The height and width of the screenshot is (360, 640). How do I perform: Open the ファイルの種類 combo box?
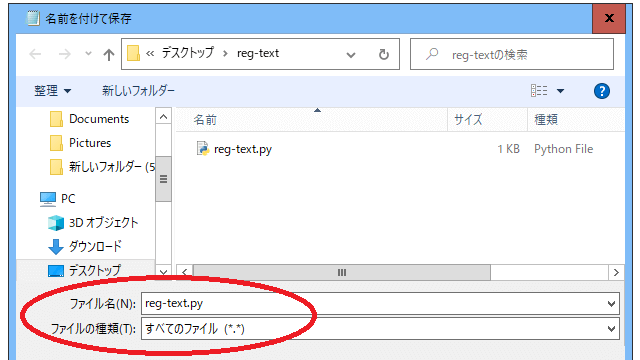380,329
